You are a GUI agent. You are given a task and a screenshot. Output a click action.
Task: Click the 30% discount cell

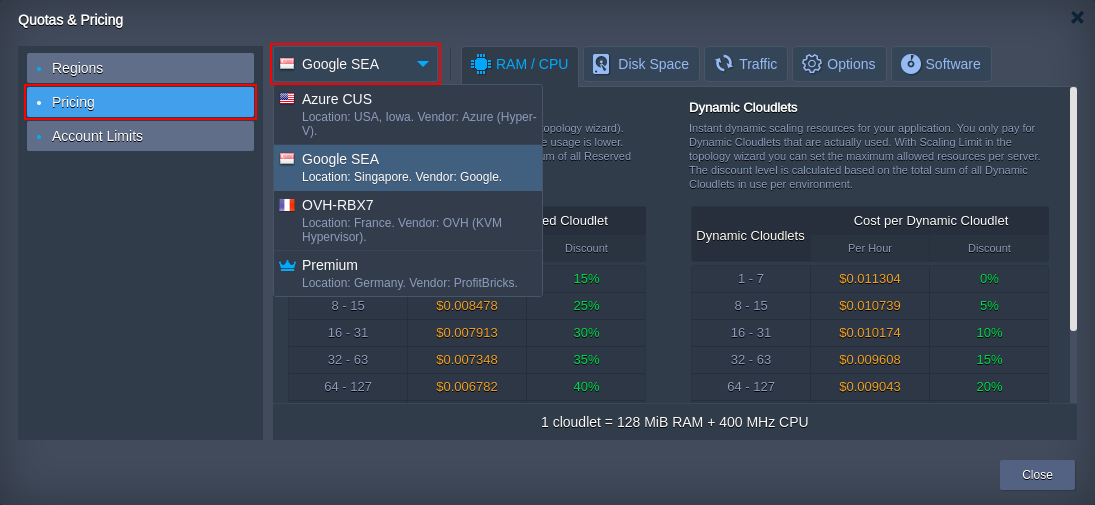pos(587,332)
